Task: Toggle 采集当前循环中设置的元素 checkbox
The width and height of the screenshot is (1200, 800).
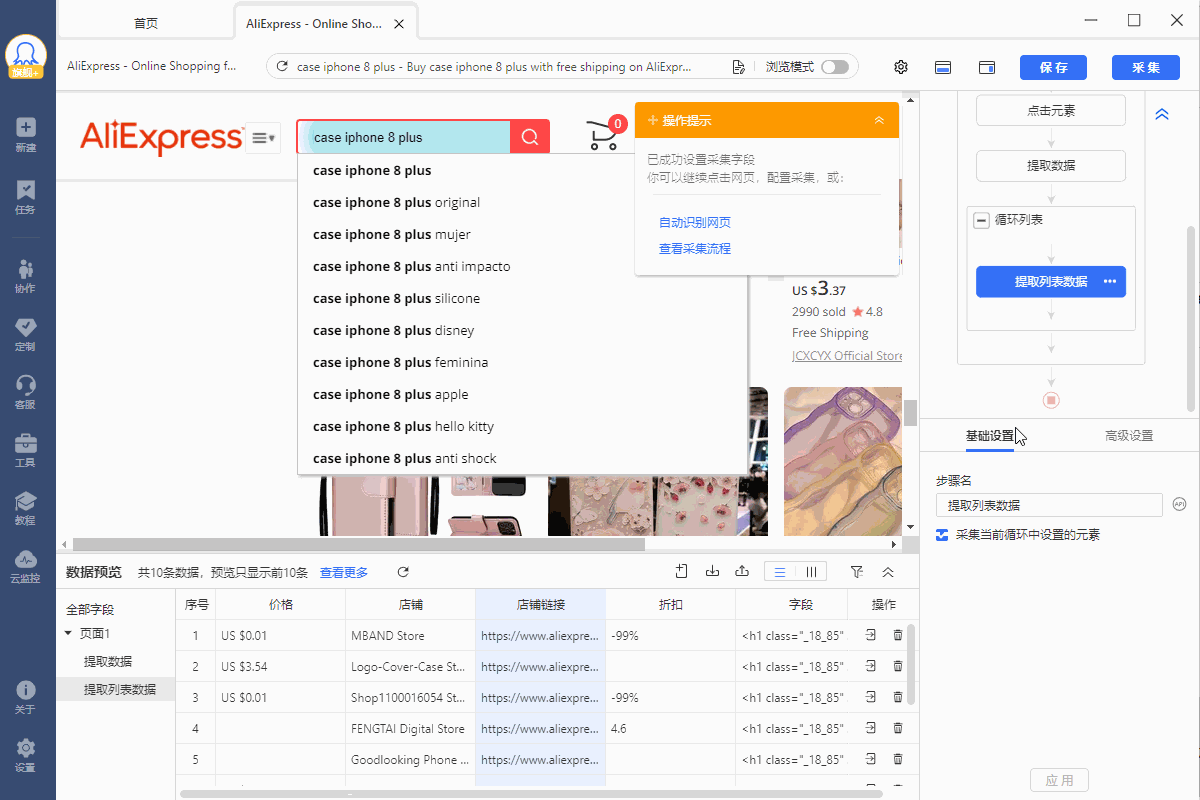Action: 941,535
